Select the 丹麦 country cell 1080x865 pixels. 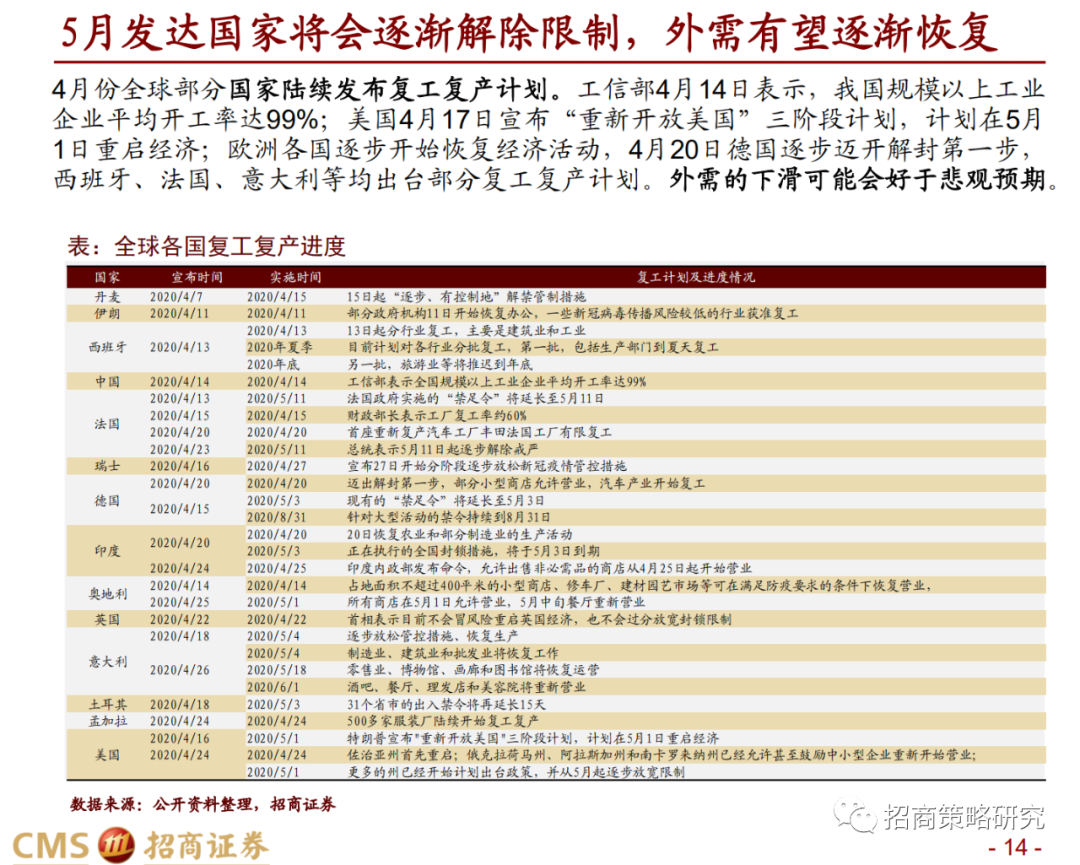click(x=107, y=296)
